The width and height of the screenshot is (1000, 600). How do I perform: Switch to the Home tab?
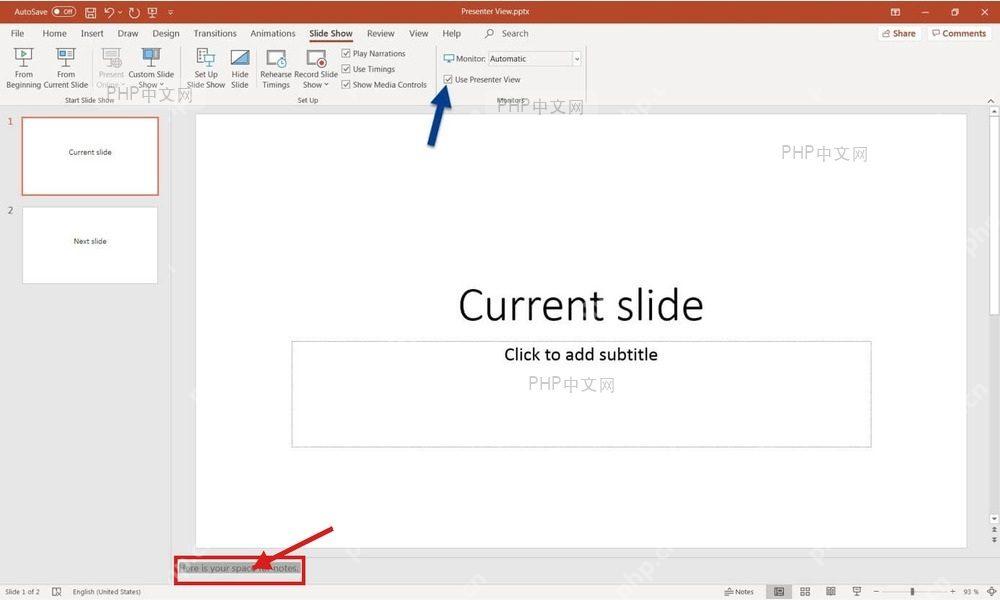tap(54, 33)
